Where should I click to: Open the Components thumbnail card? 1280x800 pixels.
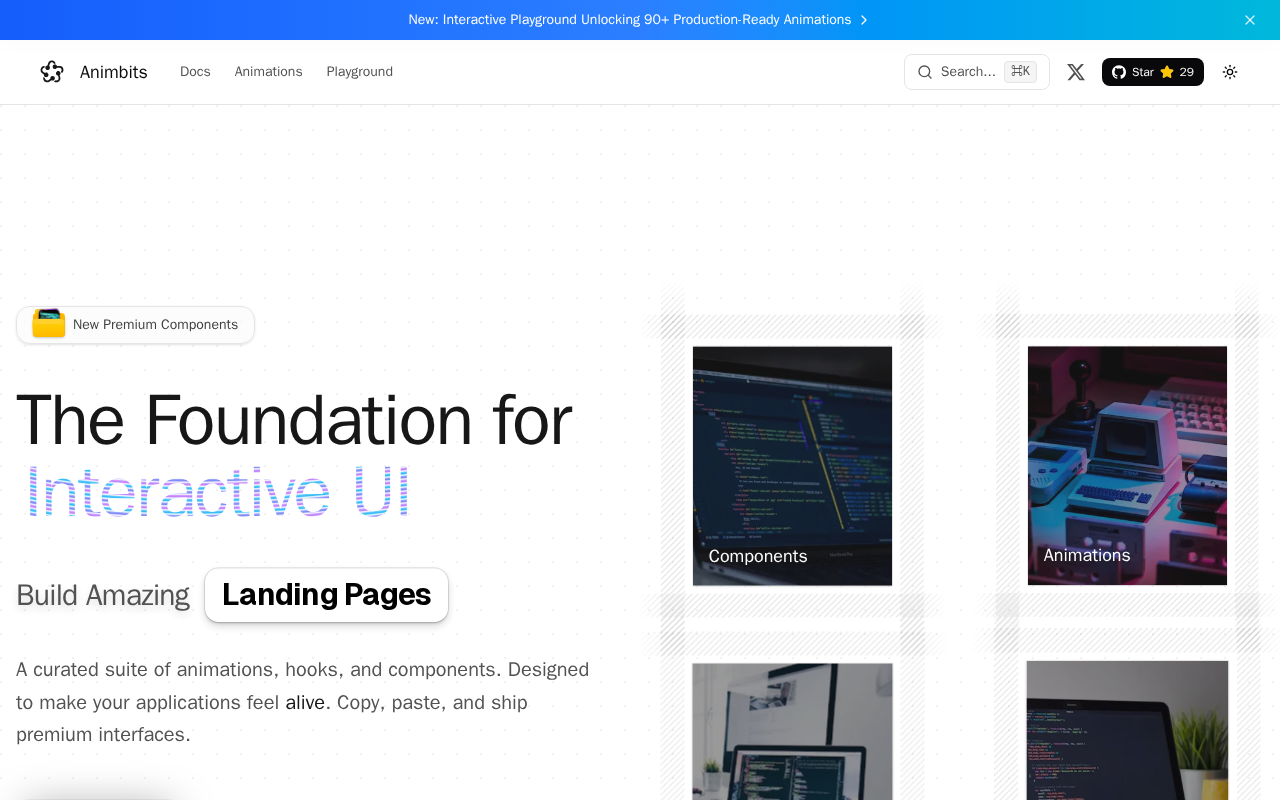click(x=792, y=466)
